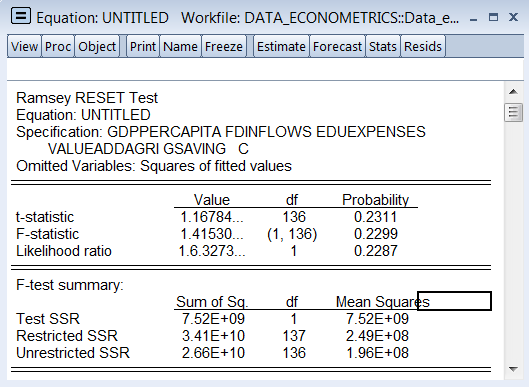The width and height of the screenshot is (529, 387).
Task: Open the Forecast dialog
Action: click(337, 46)
